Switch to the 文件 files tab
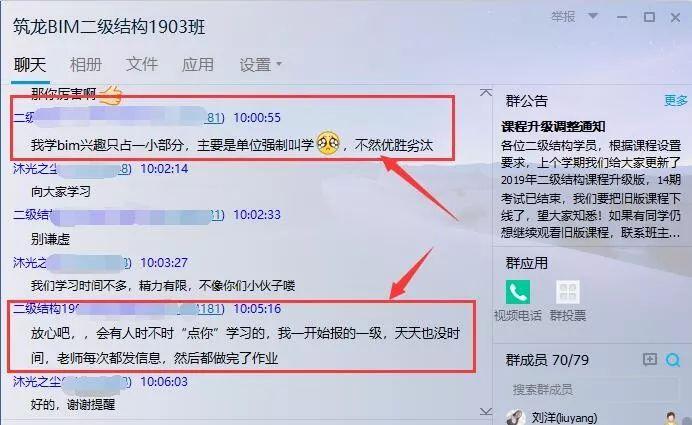The image size is (692, 425). 142,64
